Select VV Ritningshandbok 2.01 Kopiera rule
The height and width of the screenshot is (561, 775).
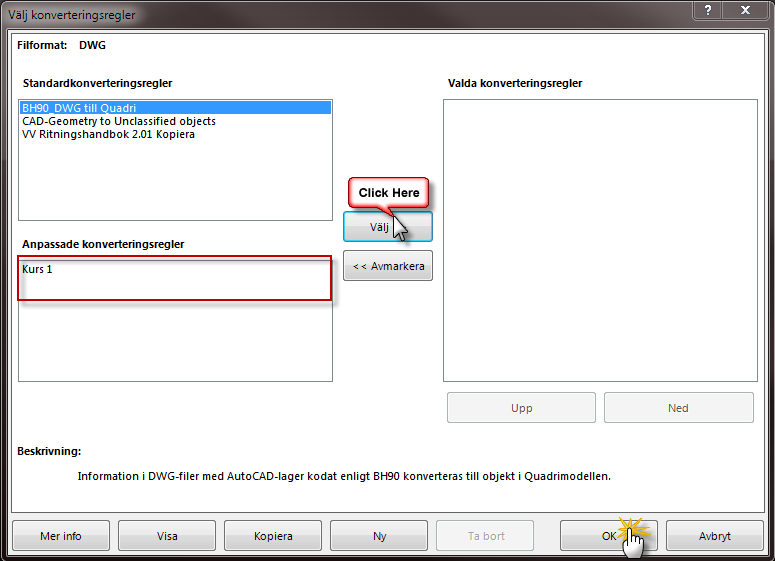(x=175, y=134)
